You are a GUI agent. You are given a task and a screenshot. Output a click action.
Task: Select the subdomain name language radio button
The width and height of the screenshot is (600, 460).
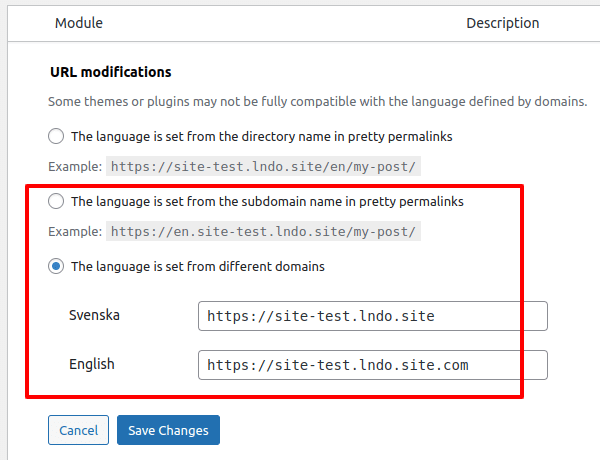click(x=56, y=201)
